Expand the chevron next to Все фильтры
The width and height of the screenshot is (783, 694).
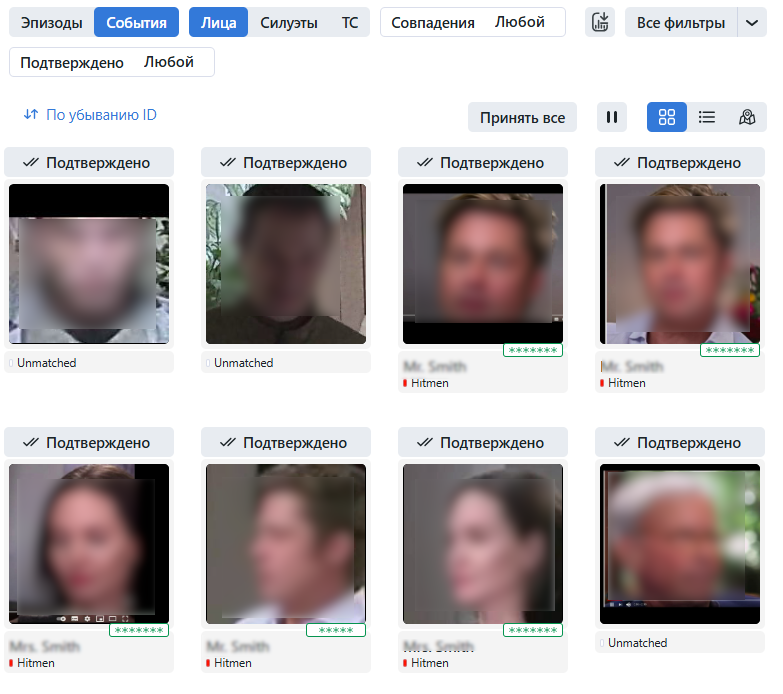tap(752, 22)
